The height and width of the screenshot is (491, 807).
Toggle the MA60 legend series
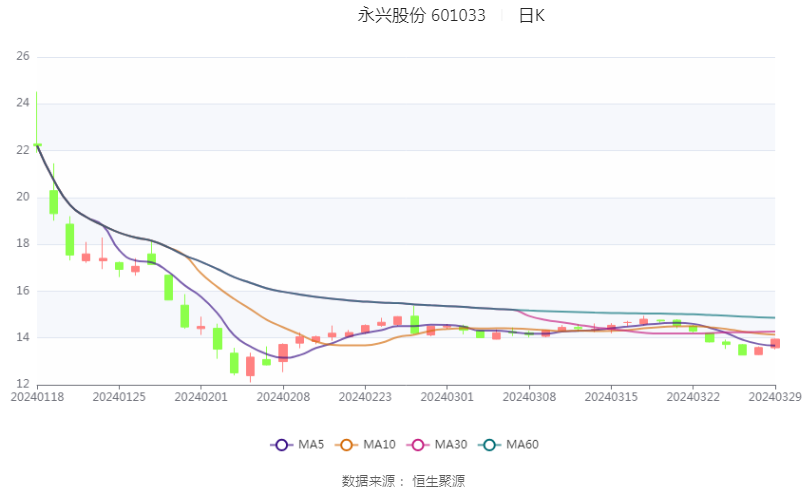[508, 445]
